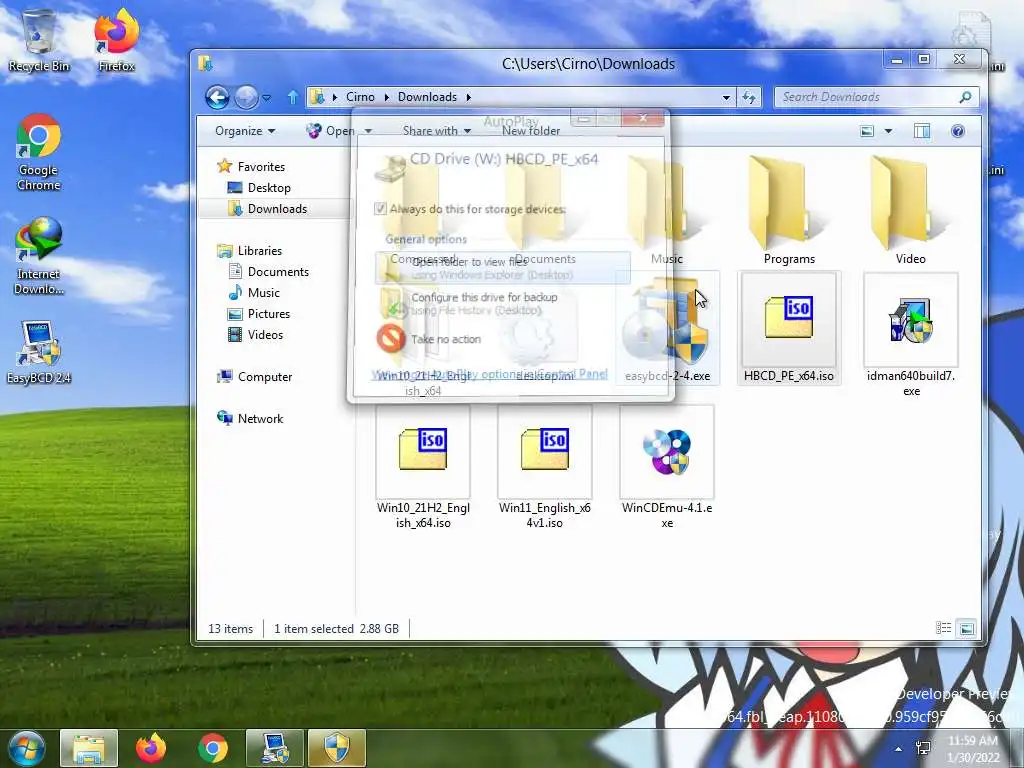
Task: Switch to large icons view in the status bar
Action: [966, 628]
